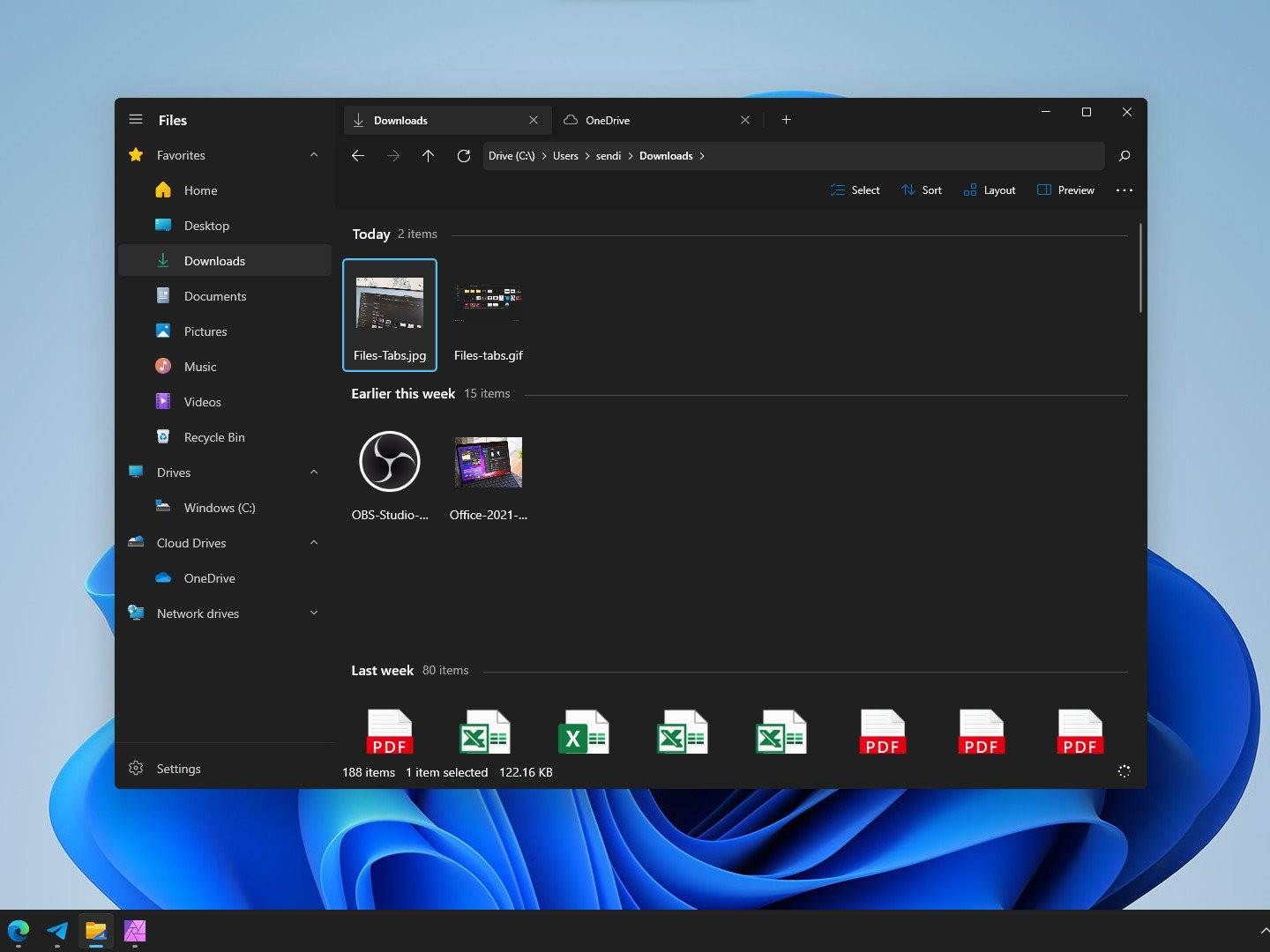
Task: Open Recycle Bin in the sidebar
Action: coord(225,437)
